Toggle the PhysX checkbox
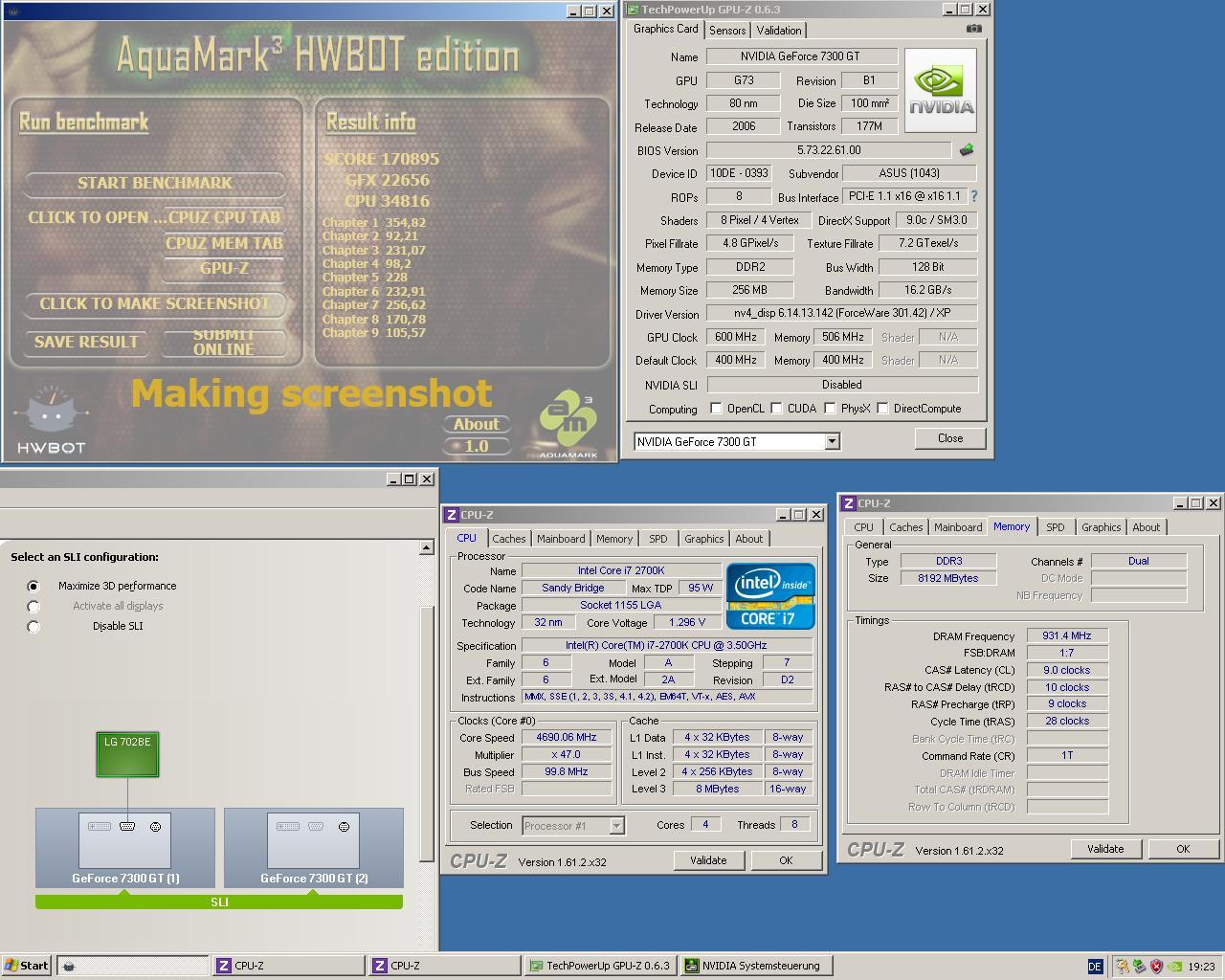The image size is (1225, 980). tap(830, 409)
